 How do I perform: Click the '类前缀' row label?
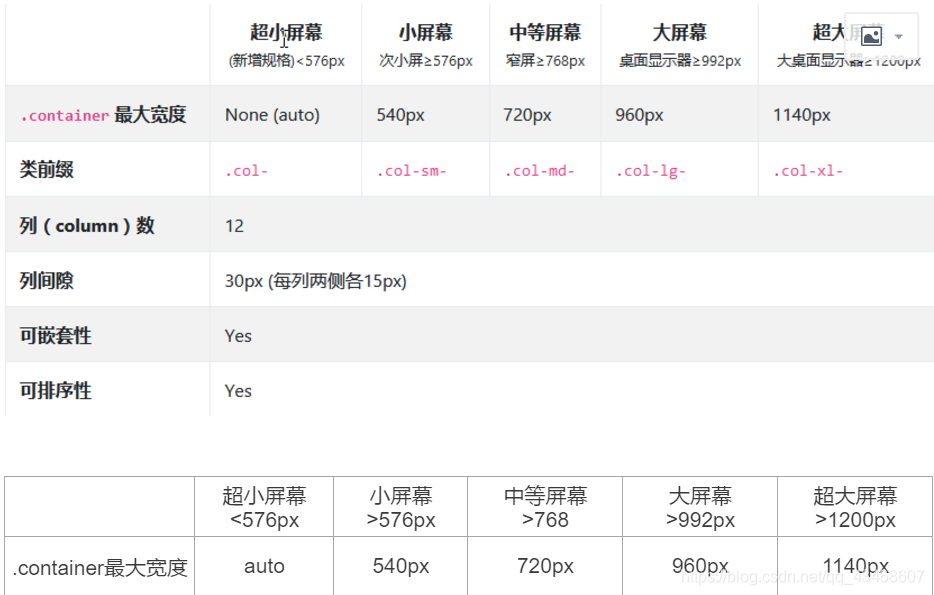[x=46, y=170]
